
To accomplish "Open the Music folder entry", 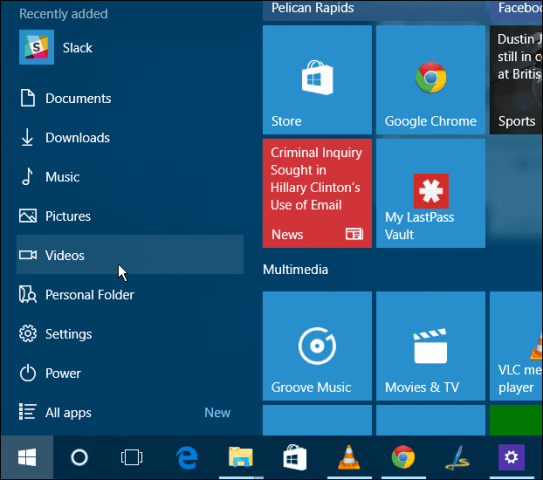I will [x=130, y=177].
